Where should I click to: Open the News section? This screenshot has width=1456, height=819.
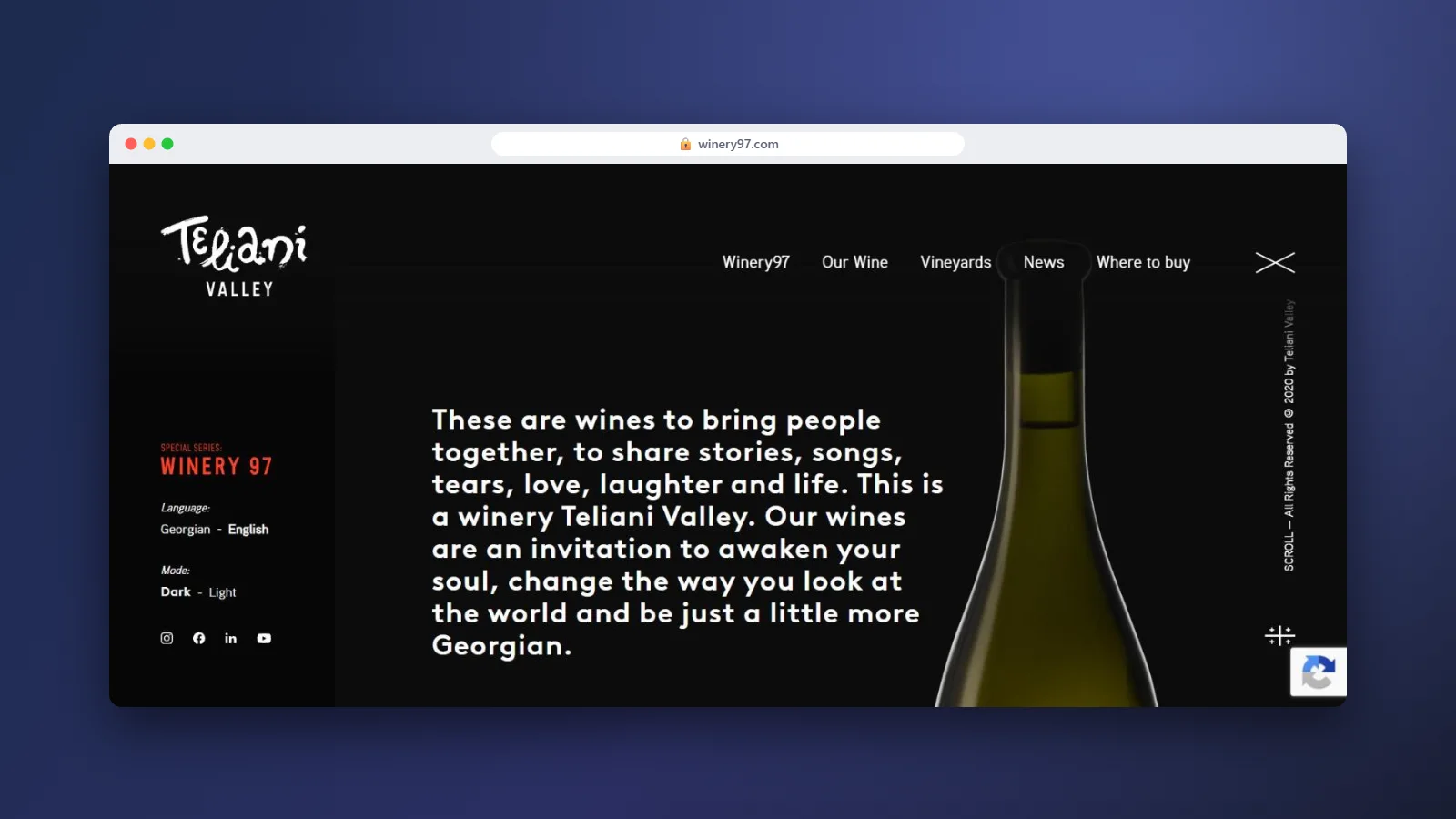coord(1043,262)
